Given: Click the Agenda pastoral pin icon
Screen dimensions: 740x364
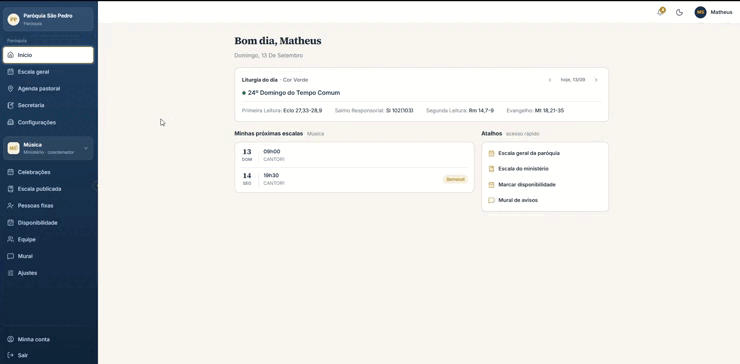Looking at the screenshot, I should click(10, 89).
